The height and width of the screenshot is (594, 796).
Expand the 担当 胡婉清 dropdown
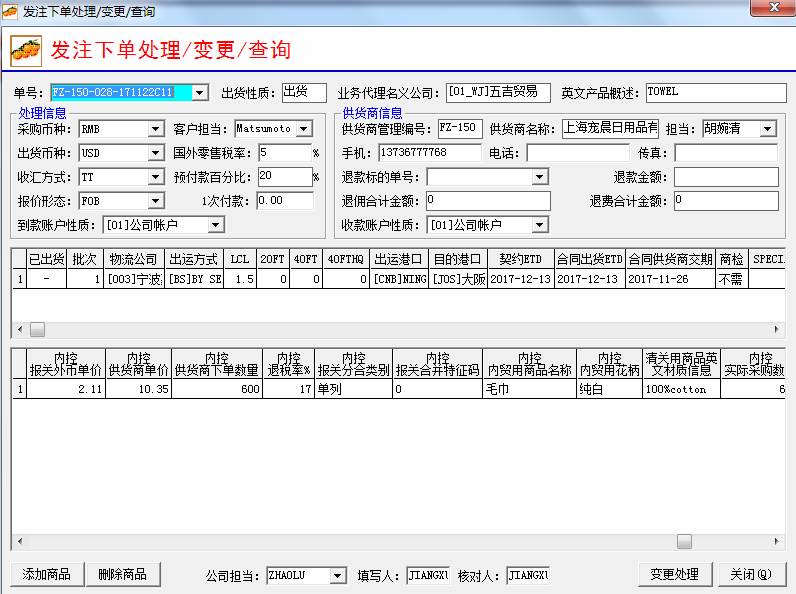(x=768, y=129)
